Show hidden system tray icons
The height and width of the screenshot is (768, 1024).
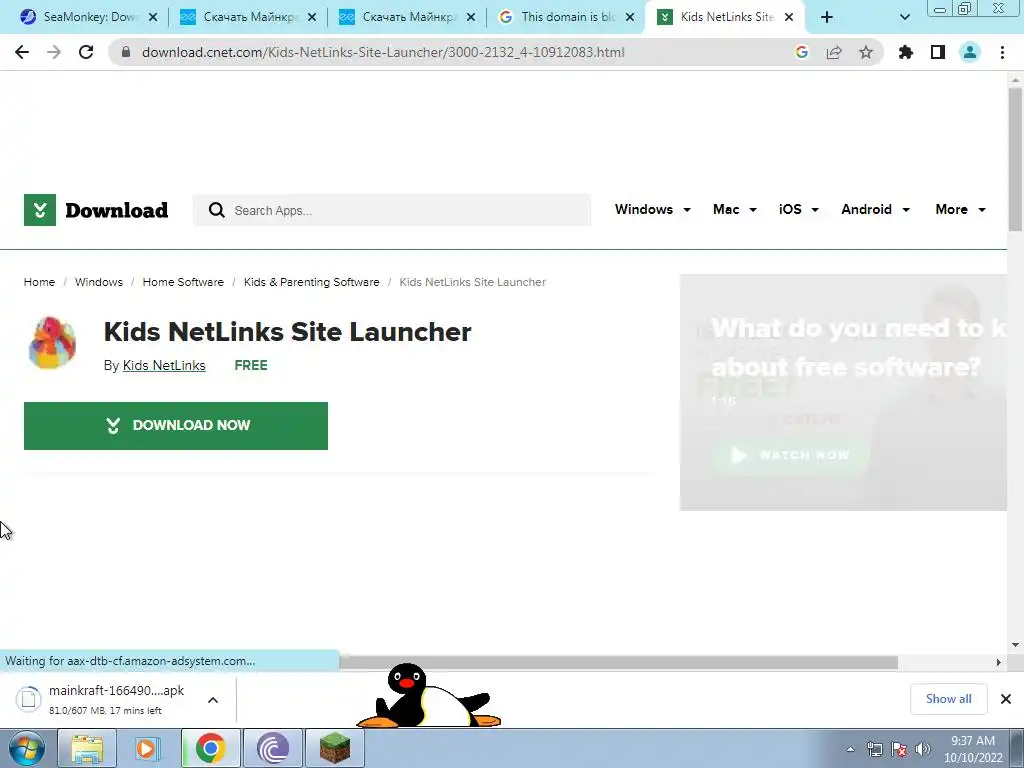850,749
